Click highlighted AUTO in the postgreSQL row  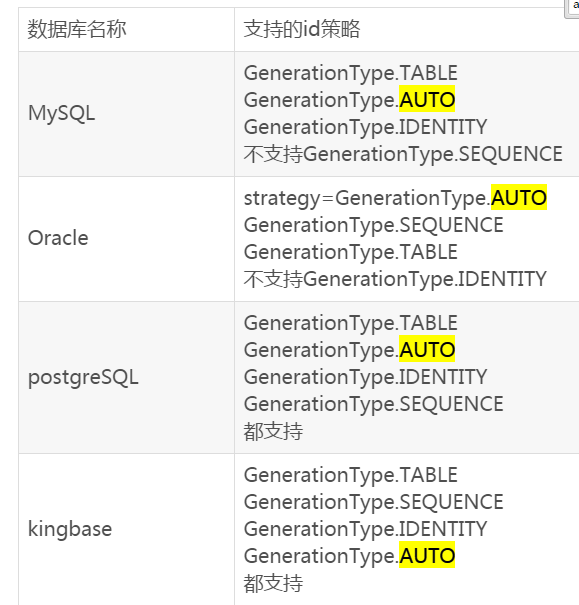coord(427,350)
